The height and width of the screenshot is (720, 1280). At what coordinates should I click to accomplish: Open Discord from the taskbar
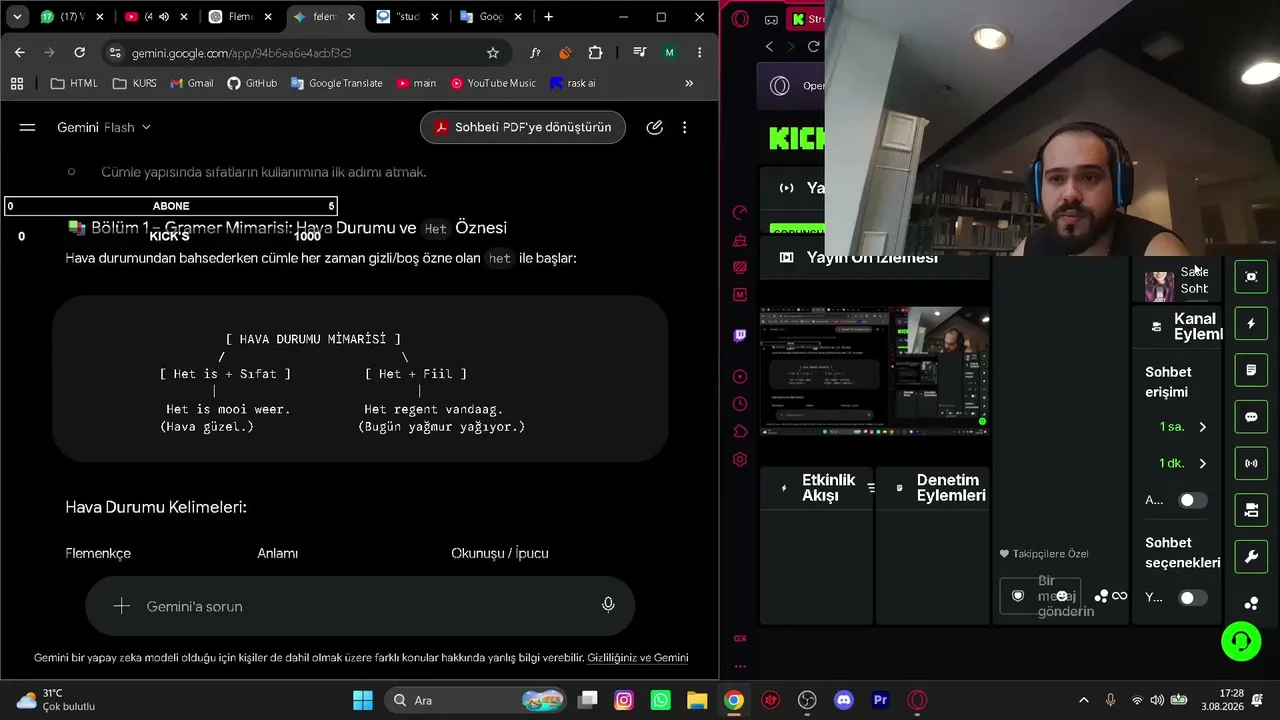(844, 700)
